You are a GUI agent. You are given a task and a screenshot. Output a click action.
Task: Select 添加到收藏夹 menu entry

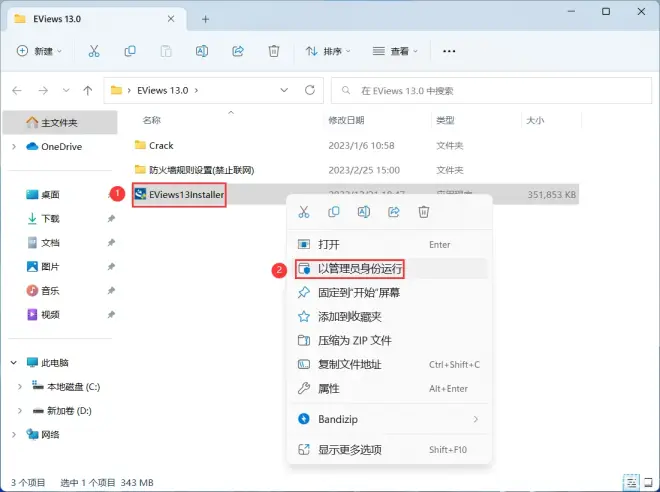tap(389, 316)
